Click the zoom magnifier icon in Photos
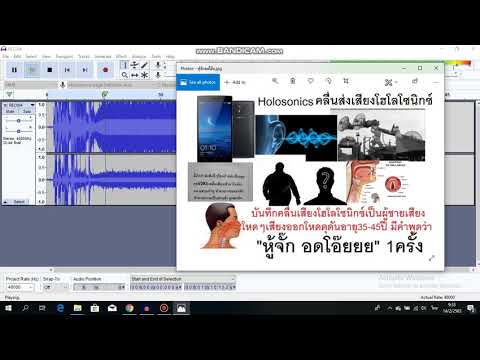This screenshot has width=480, height=360. click(275, 81)
